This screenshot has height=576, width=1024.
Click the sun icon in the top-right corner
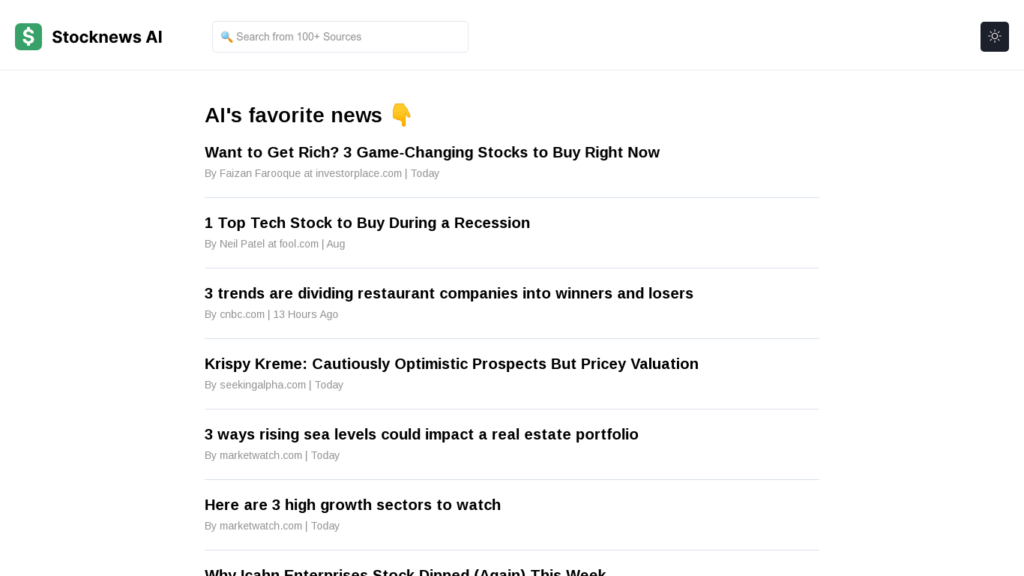[994, 36]
